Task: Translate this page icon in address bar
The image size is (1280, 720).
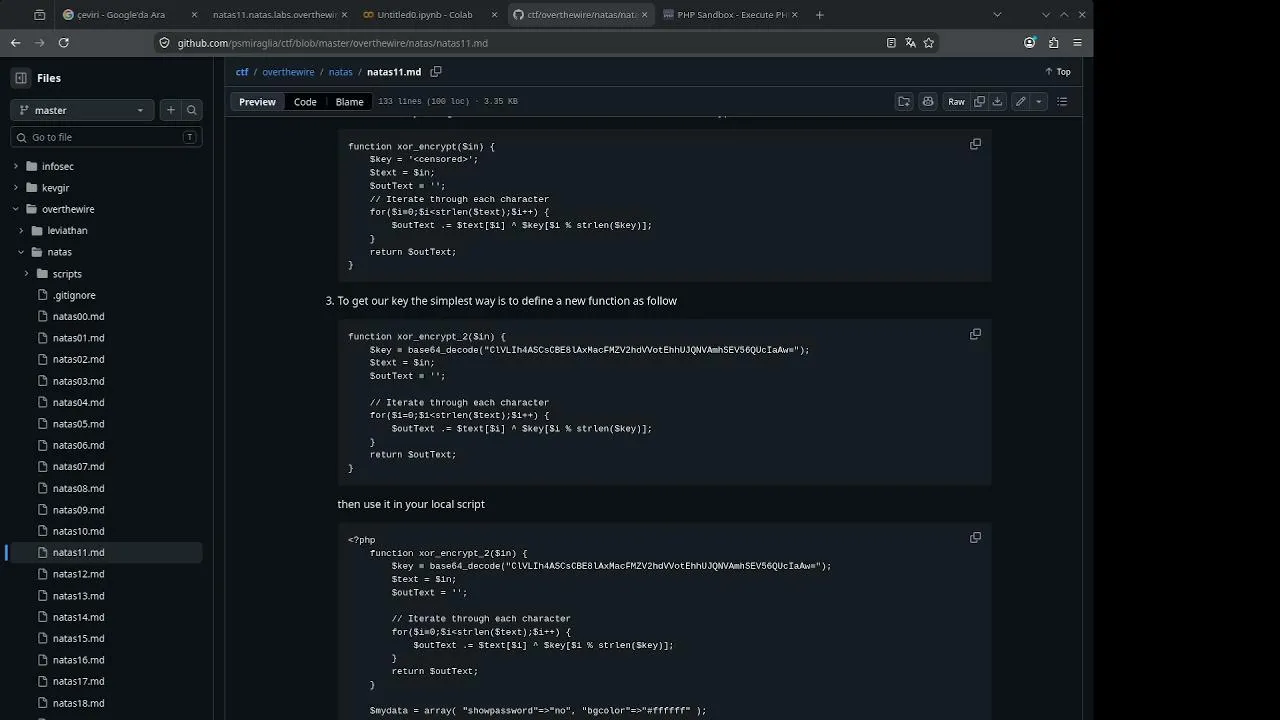Action: point(910,43)
